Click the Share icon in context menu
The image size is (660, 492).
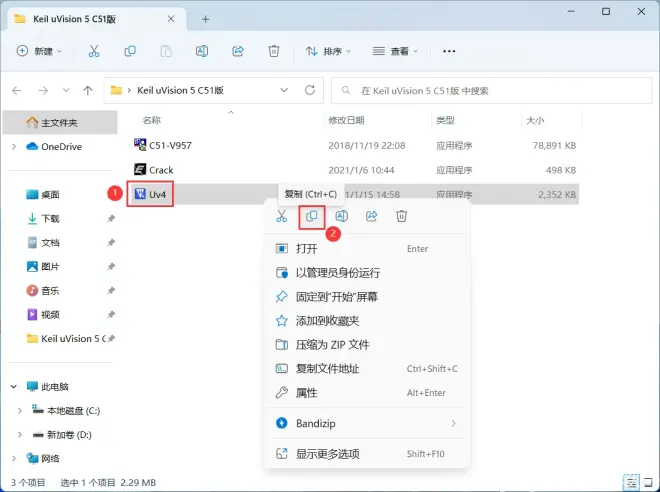(372, 216)
